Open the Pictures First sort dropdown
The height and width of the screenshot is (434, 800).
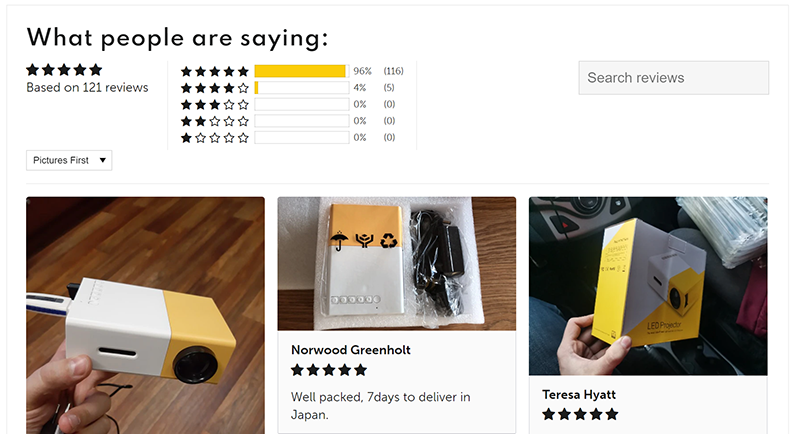pyautogui.click(x=69, y=160)
